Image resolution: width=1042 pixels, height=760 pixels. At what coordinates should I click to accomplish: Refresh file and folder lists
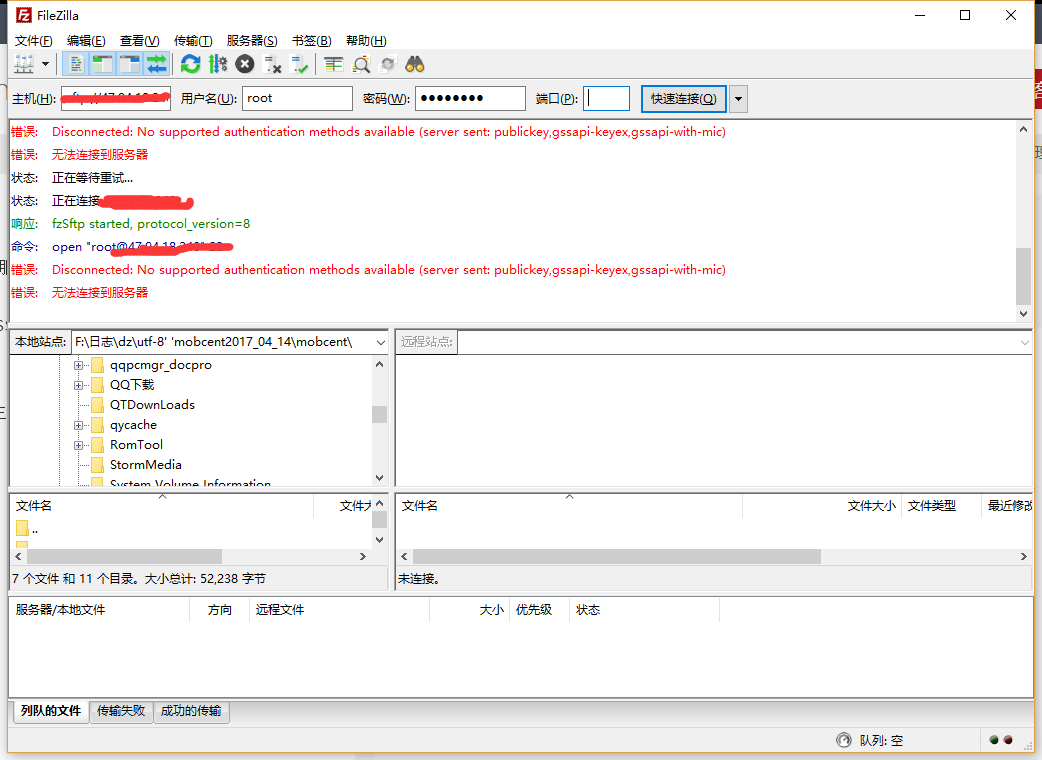click(191, 64)
